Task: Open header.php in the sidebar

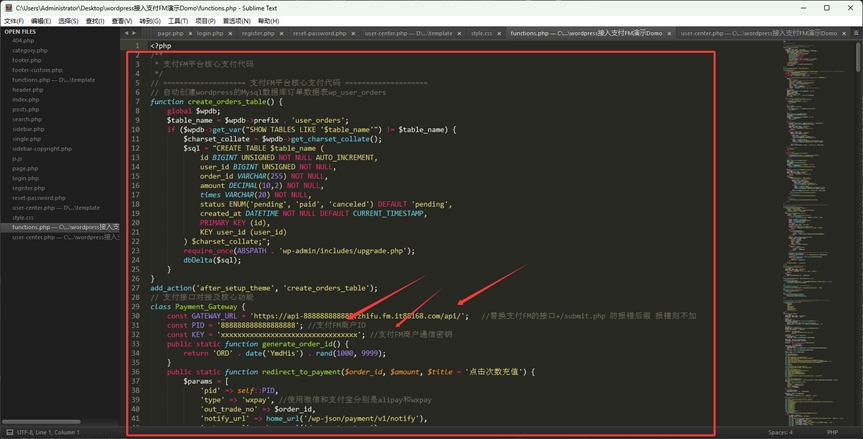Action: click(x=28, y=90)
